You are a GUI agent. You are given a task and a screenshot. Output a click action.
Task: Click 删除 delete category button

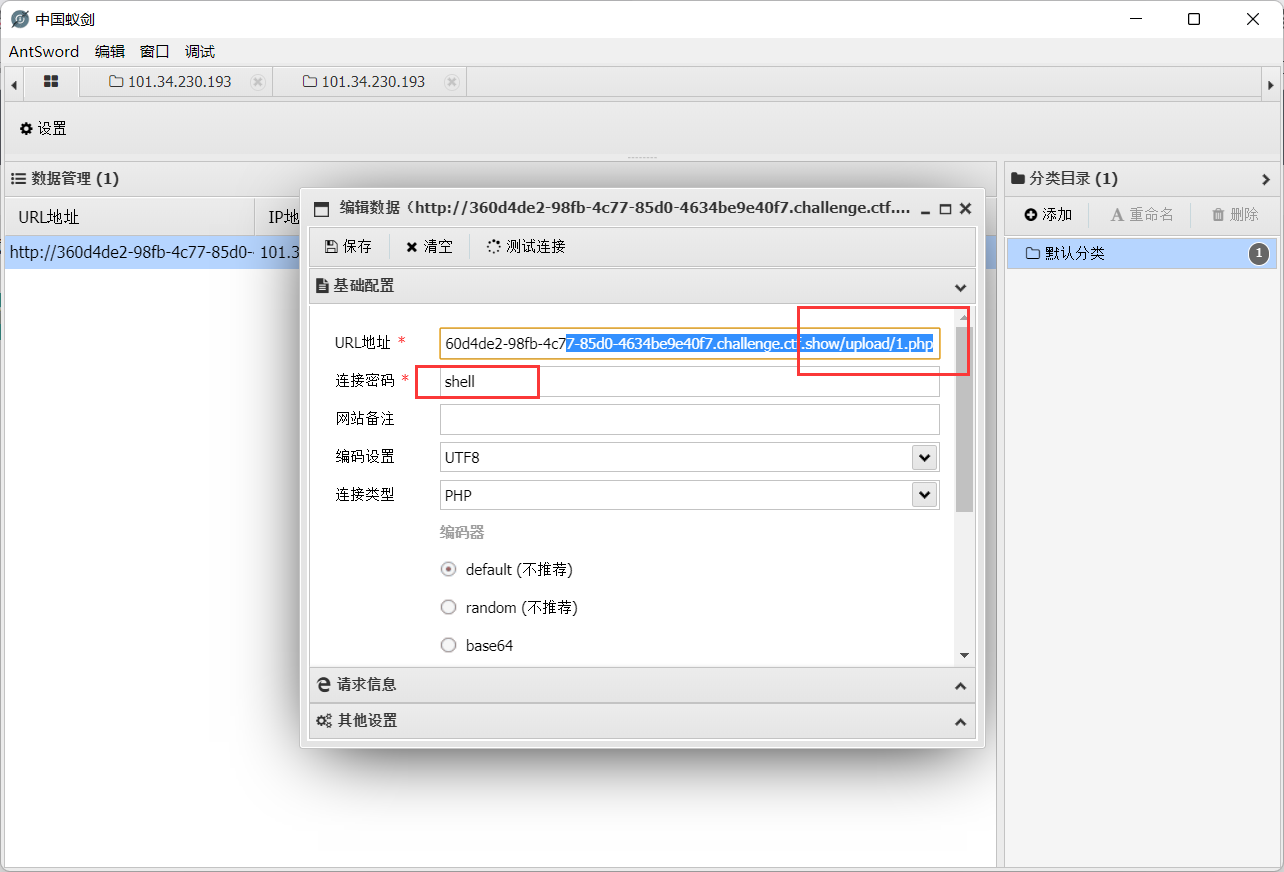pyautogui.click(x=1236, y=214)
